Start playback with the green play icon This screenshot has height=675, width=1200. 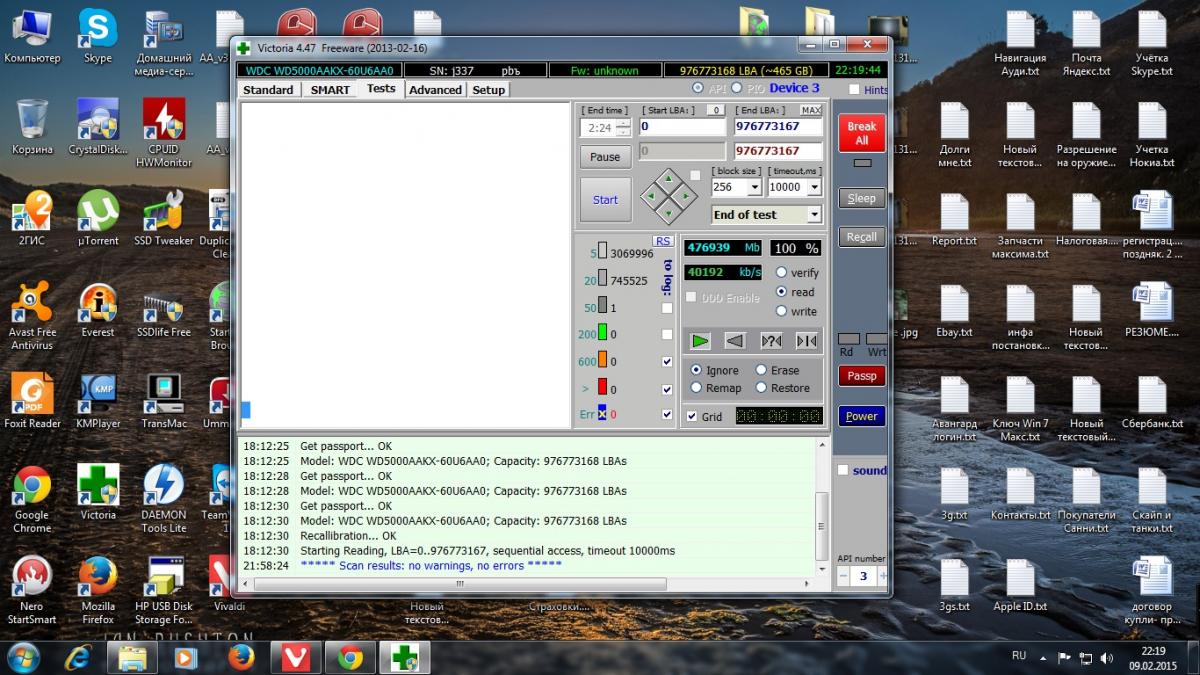tap(700, 341)
